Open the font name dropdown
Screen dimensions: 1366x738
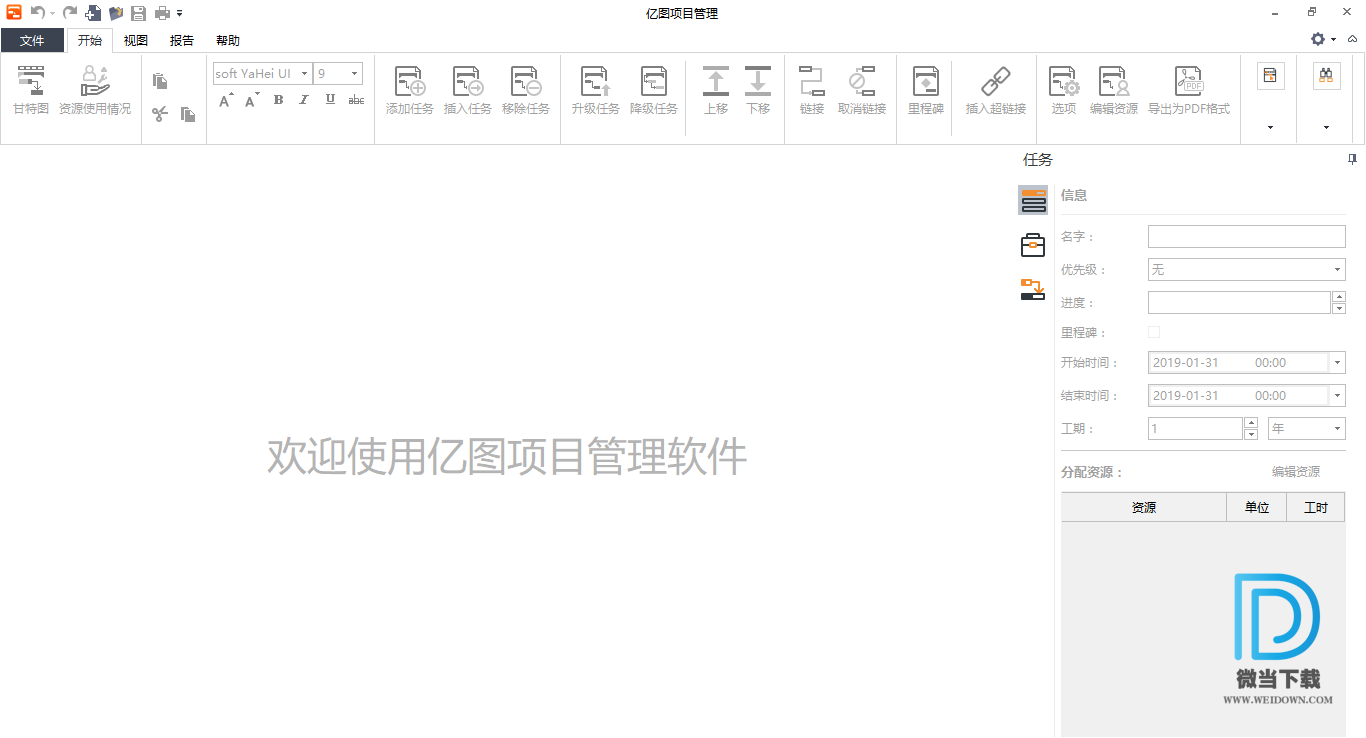[x=304, y=74]
